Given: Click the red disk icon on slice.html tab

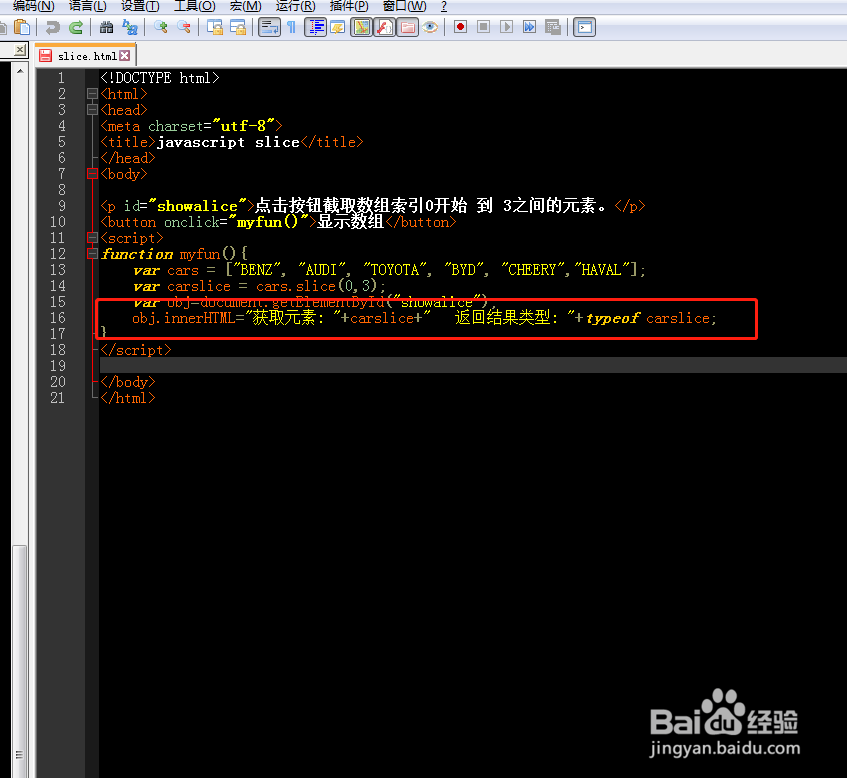Looking at the screenshot, I should [46, 56].
